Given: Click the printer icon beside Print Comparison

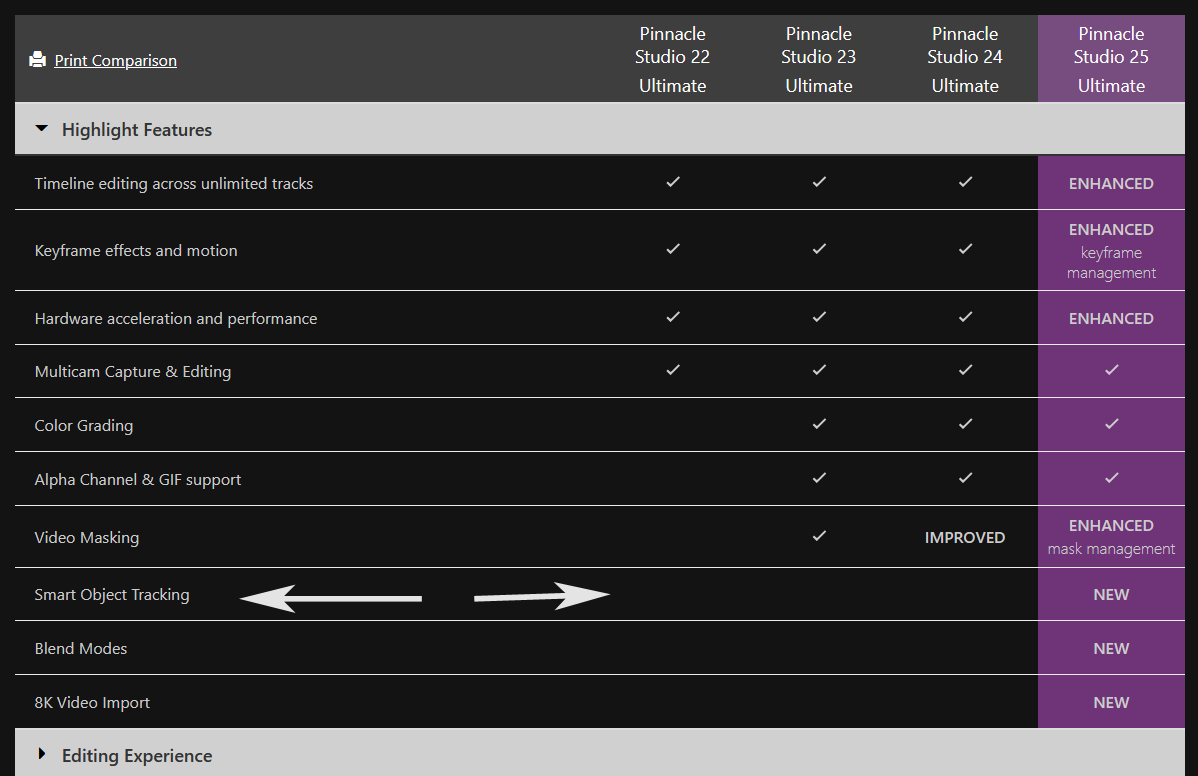Looking at the screenshot, I should pyautogui.click(x=37, y=60).
